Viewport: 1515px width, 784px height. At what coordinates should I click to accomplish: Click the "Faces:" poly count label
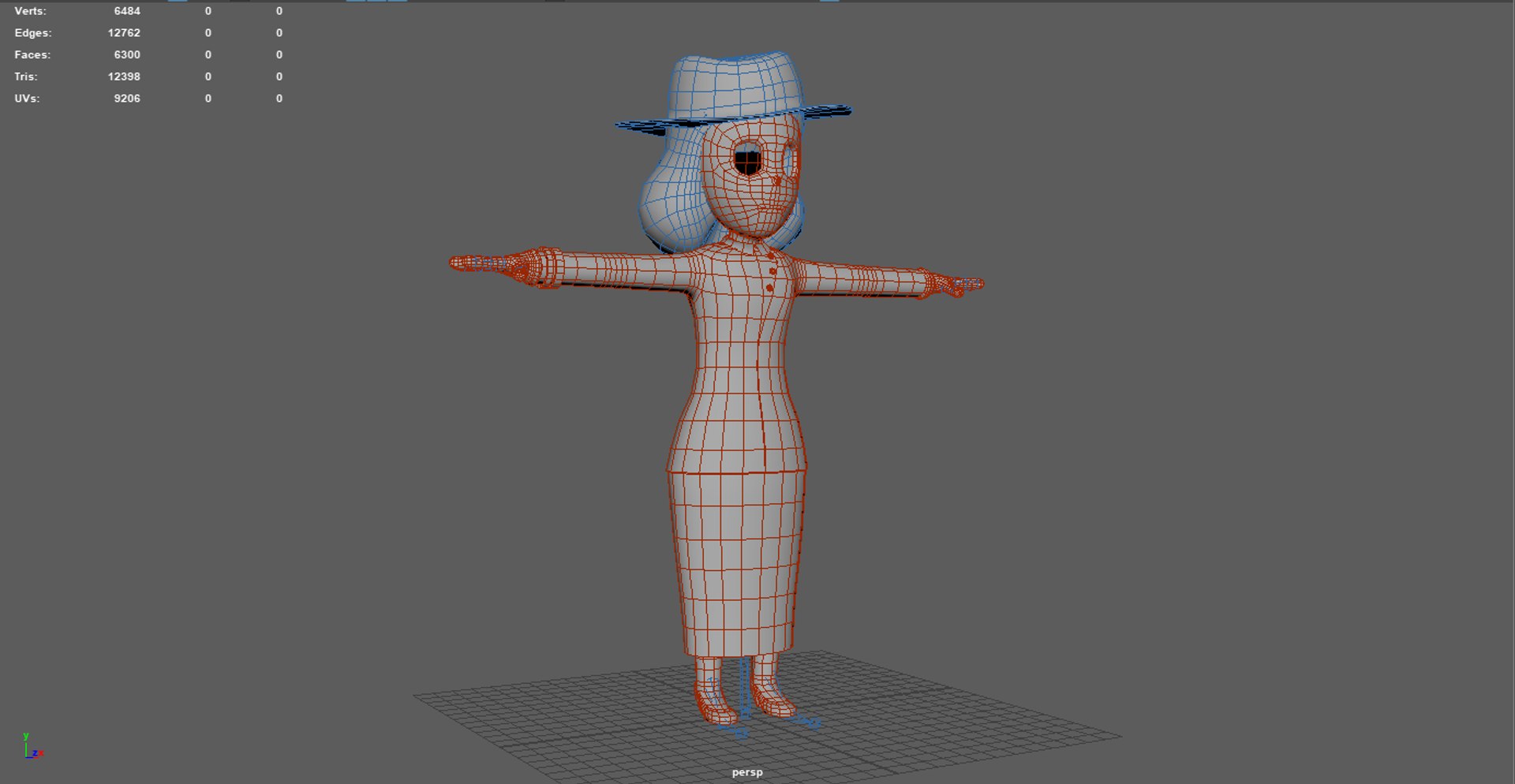(x=32, y=54)
